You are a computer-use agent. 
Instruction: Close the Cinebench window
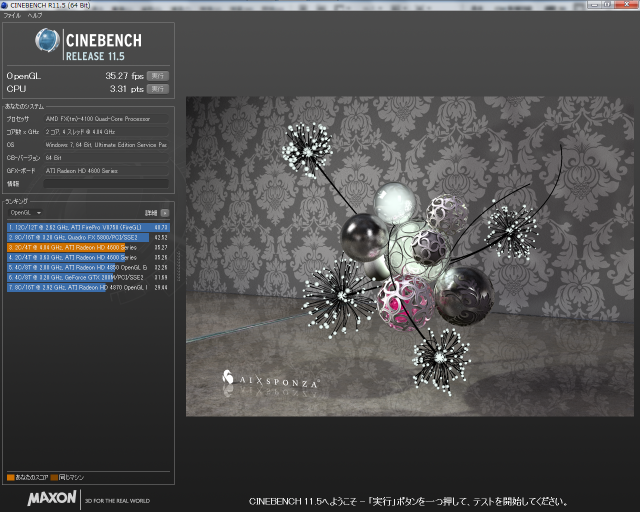[626, 4]
